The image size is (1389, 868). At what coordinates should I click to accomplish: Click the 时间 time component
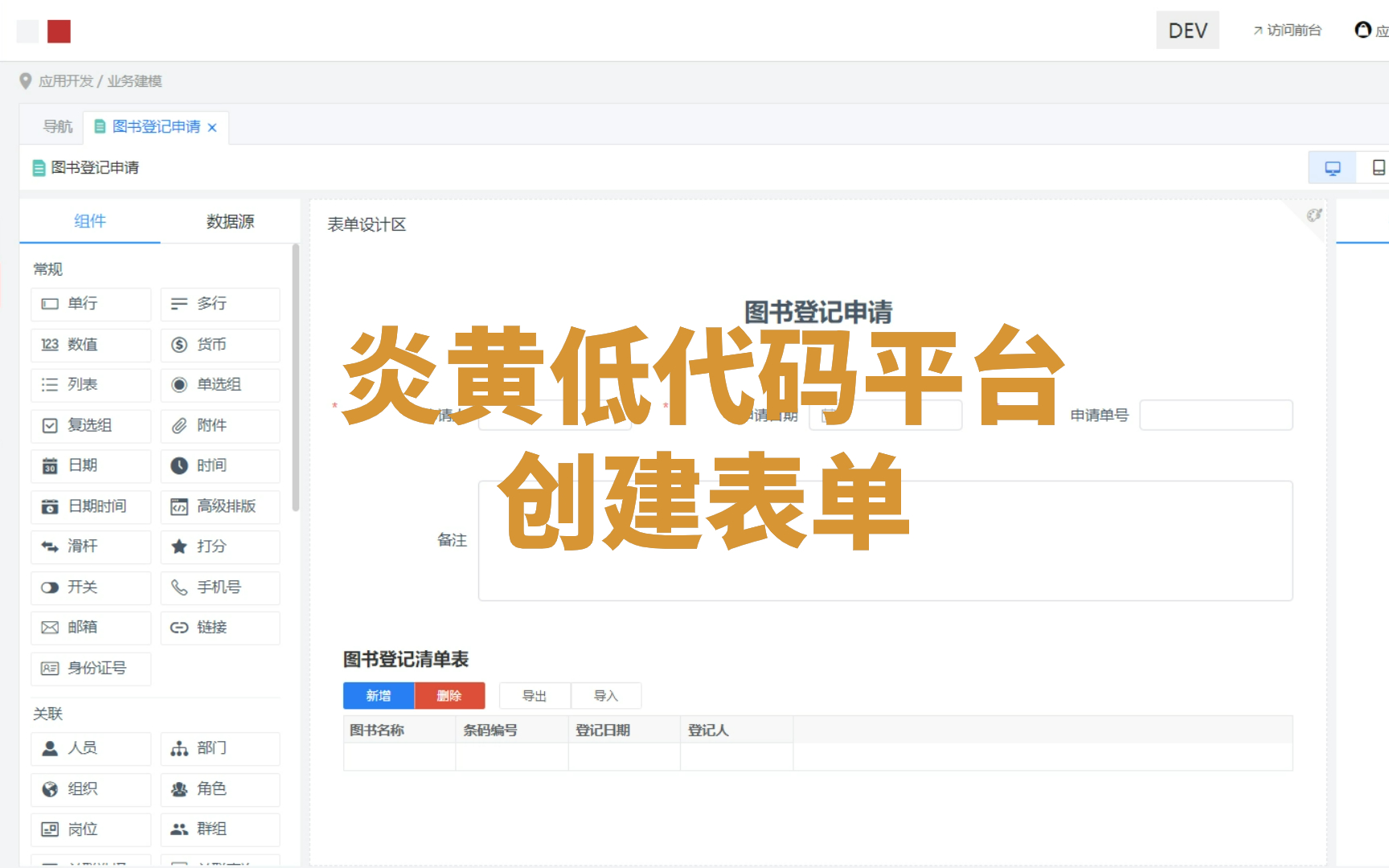[220, 466]
